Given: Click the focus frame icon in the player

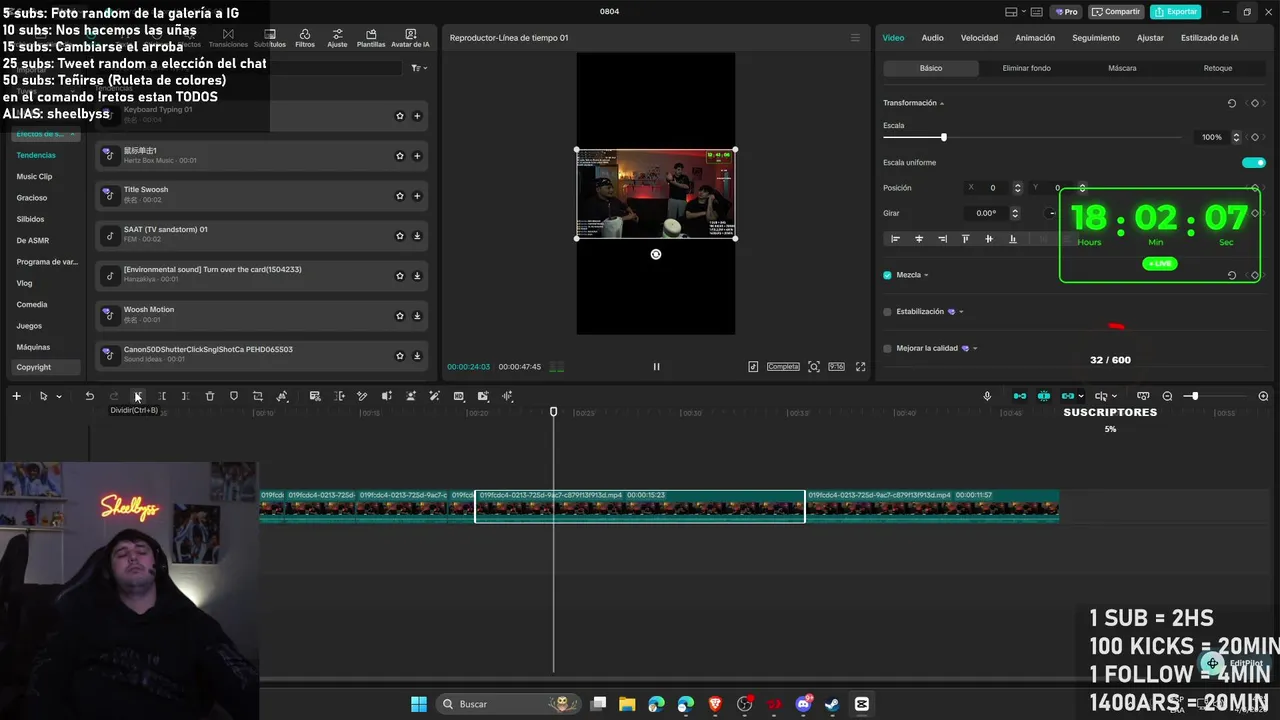Looking at the screenshot, I should (x=814, y=367).
